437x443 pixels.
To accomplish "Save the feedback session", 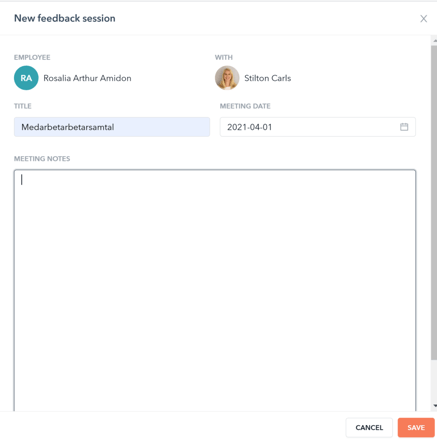I will 416,428.
